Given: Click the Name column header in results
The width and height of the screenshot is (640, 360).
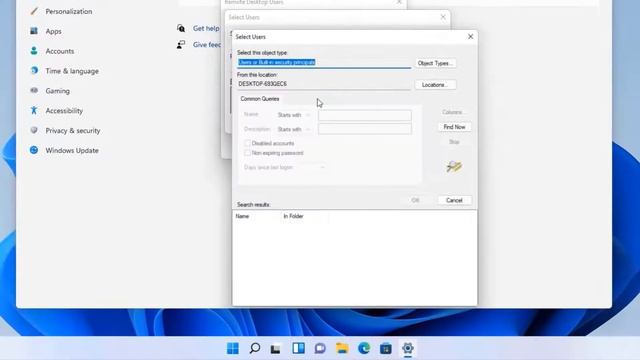Looking at the screenshot, I should (256, 216).
